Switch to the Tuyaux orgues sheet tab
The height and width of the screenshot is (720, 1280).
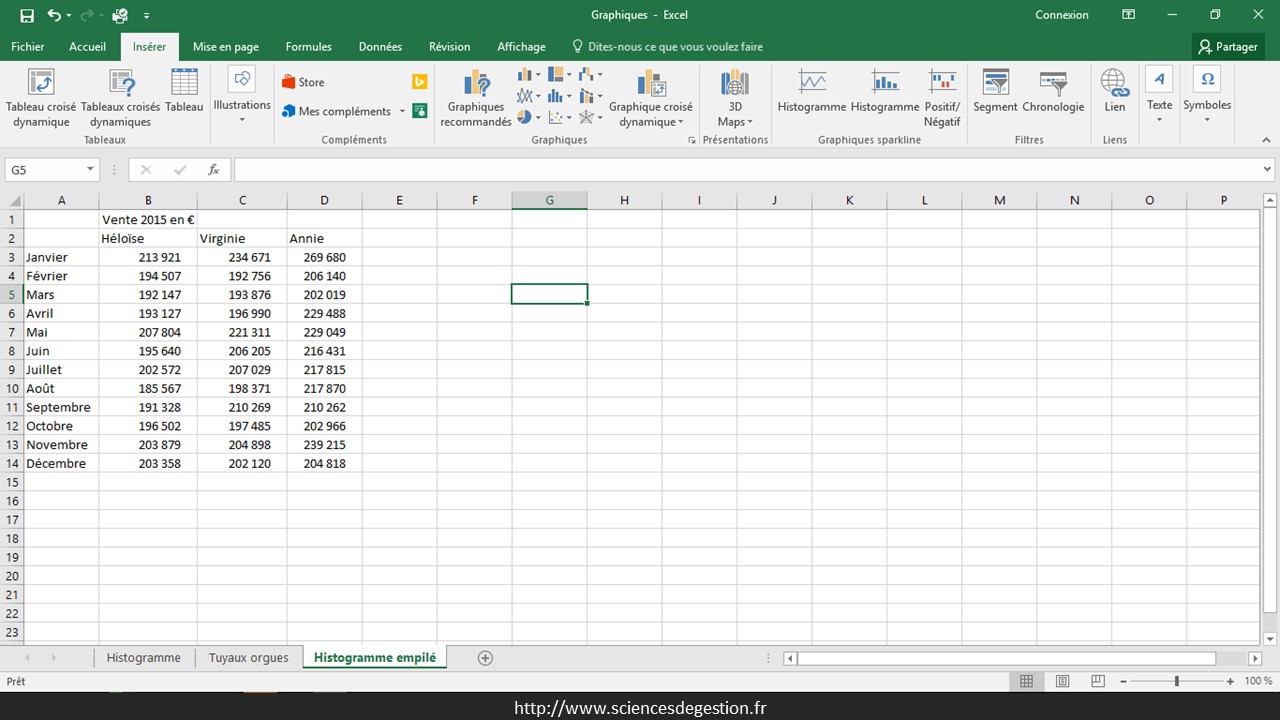coord(248,658)
